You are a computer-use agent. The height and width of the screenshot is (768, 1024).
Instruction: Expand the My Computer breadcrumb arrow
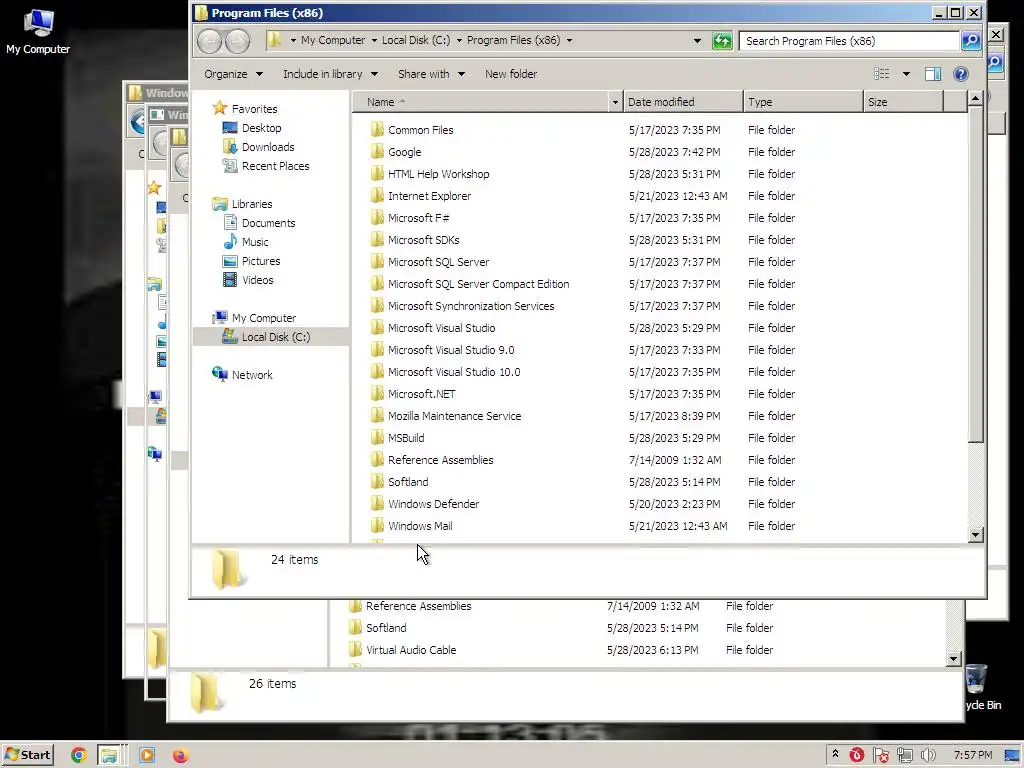click(x=374, y=40)
